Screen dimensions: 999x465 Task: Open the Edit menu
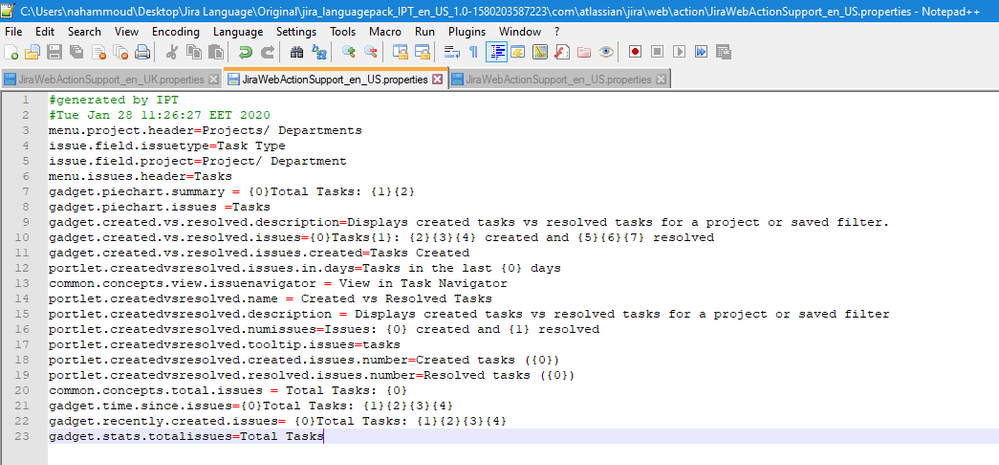coord(45,31)
